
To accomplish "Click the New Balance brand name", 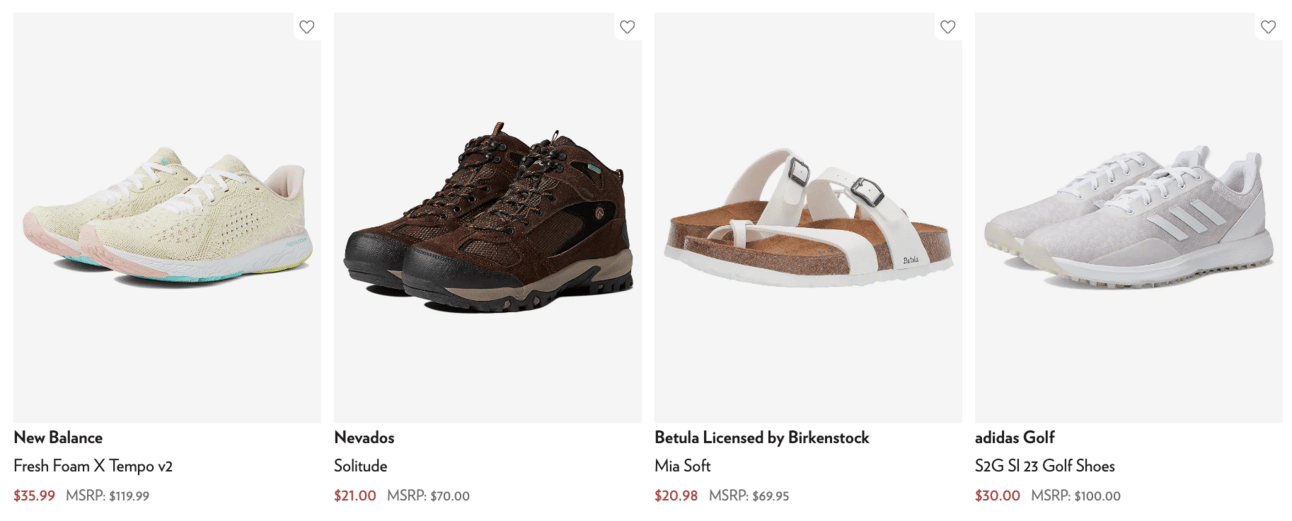I will (x=58, y=437).
